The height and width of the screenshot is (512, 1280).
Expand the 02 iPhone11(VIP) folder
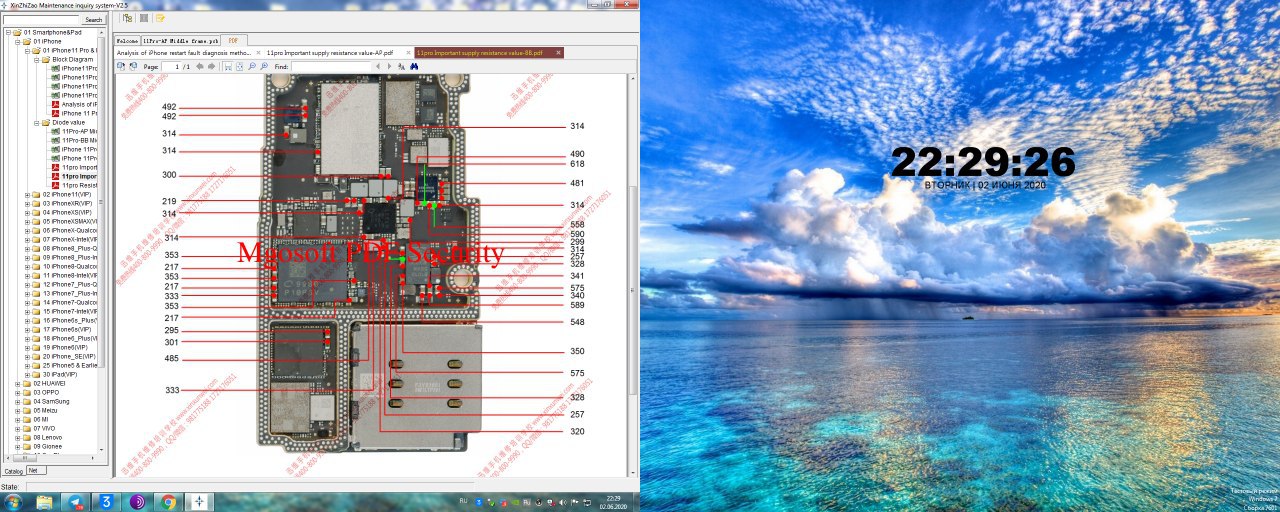pos(25,194)
